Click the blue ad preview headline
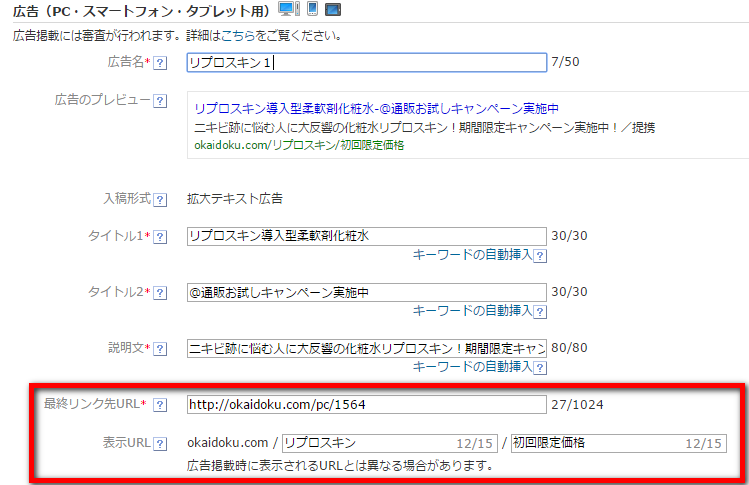Screen dimensions: 749x485 (x=376, y=108)
